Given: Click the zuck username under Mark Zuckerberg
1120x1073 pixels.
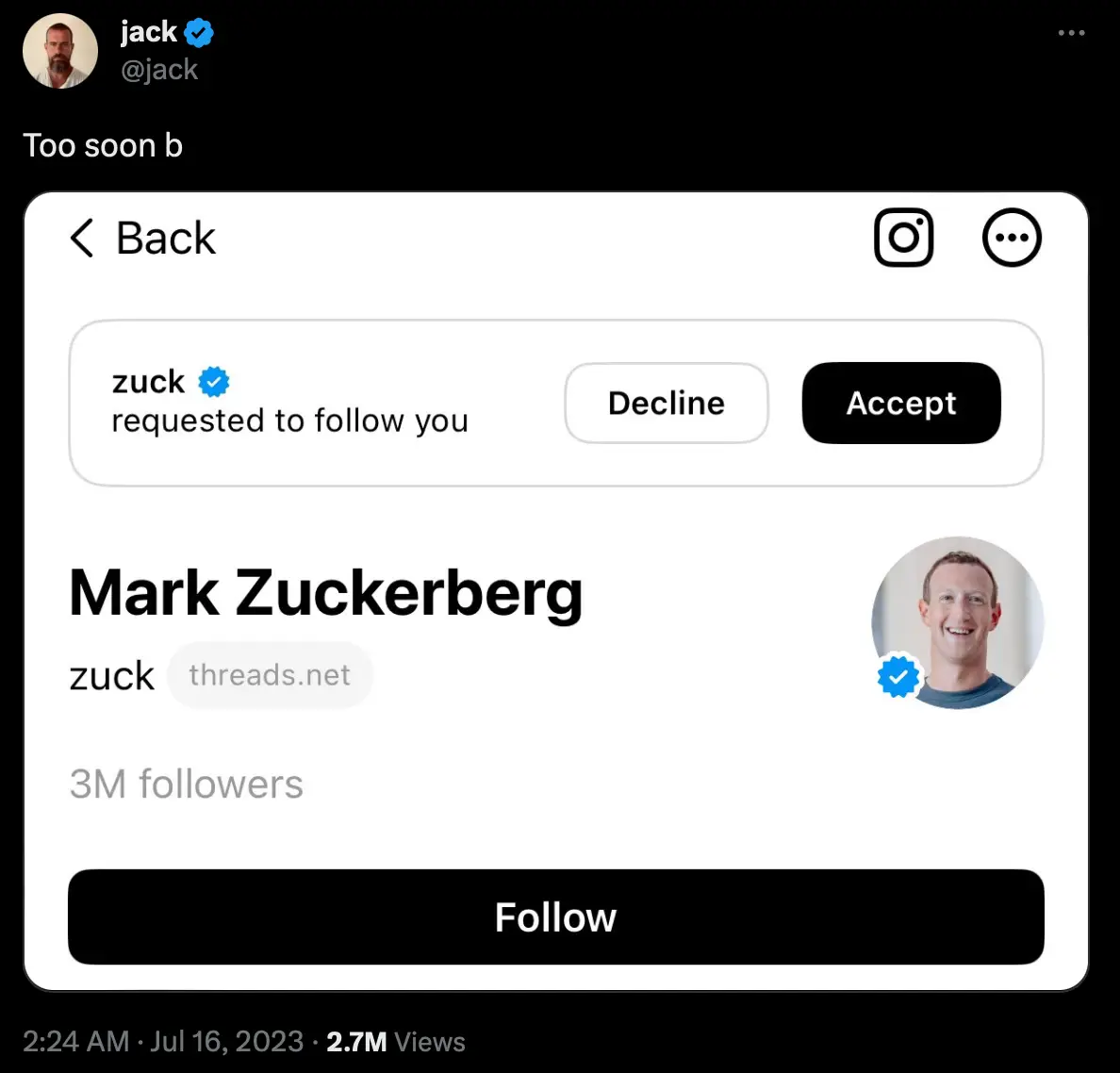Looking at the screenshot, I should point(111,674).
